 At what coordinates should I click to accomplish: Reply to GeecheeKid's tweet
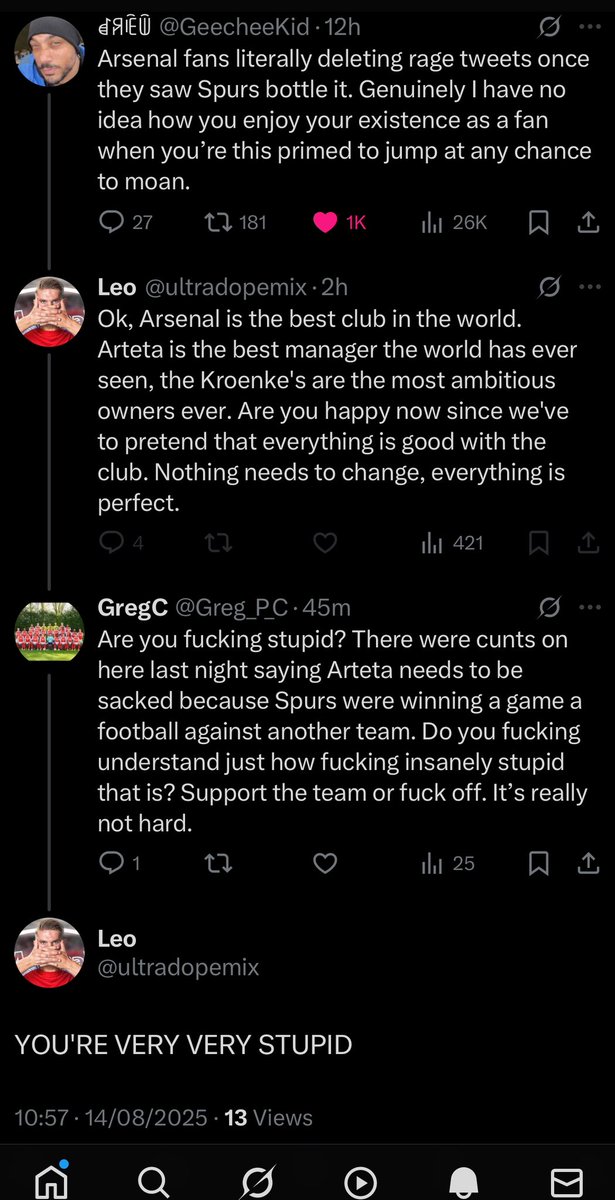[111, 222]
